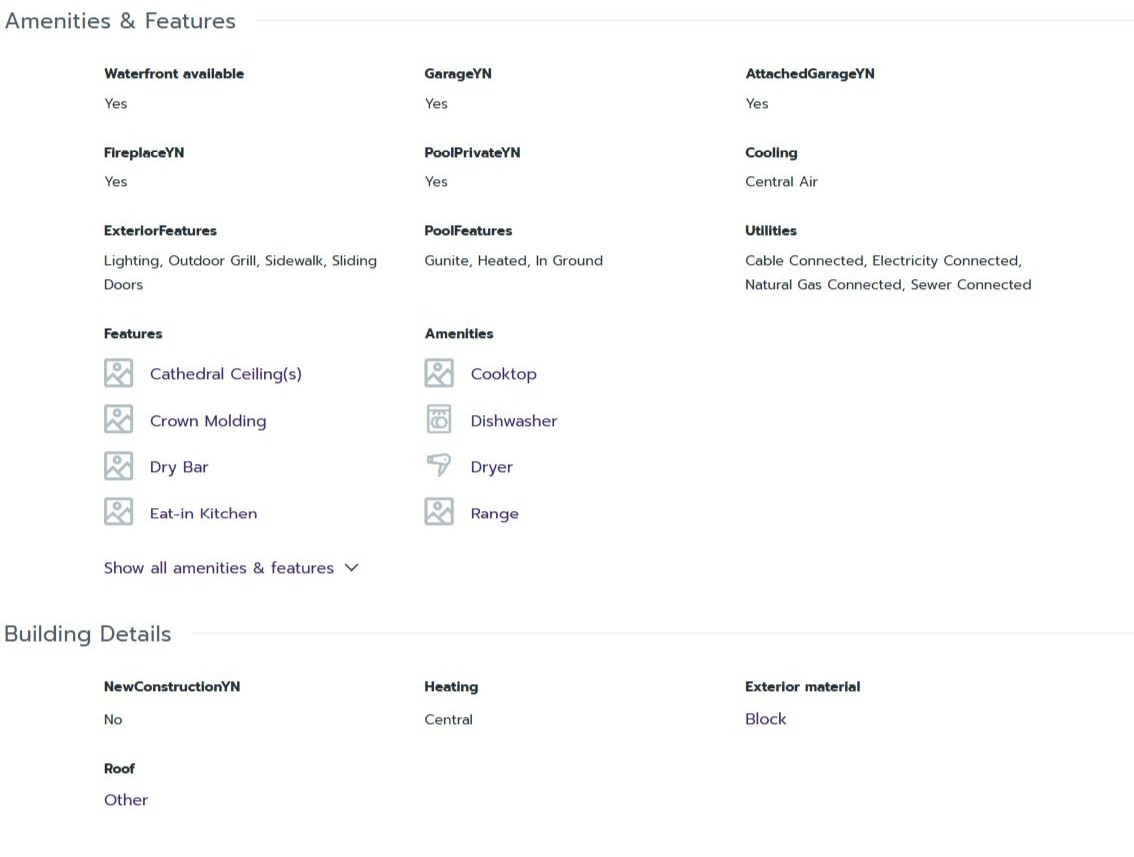
Task: Select the No value under NewConstructionYN
Action: click(113, 720)
